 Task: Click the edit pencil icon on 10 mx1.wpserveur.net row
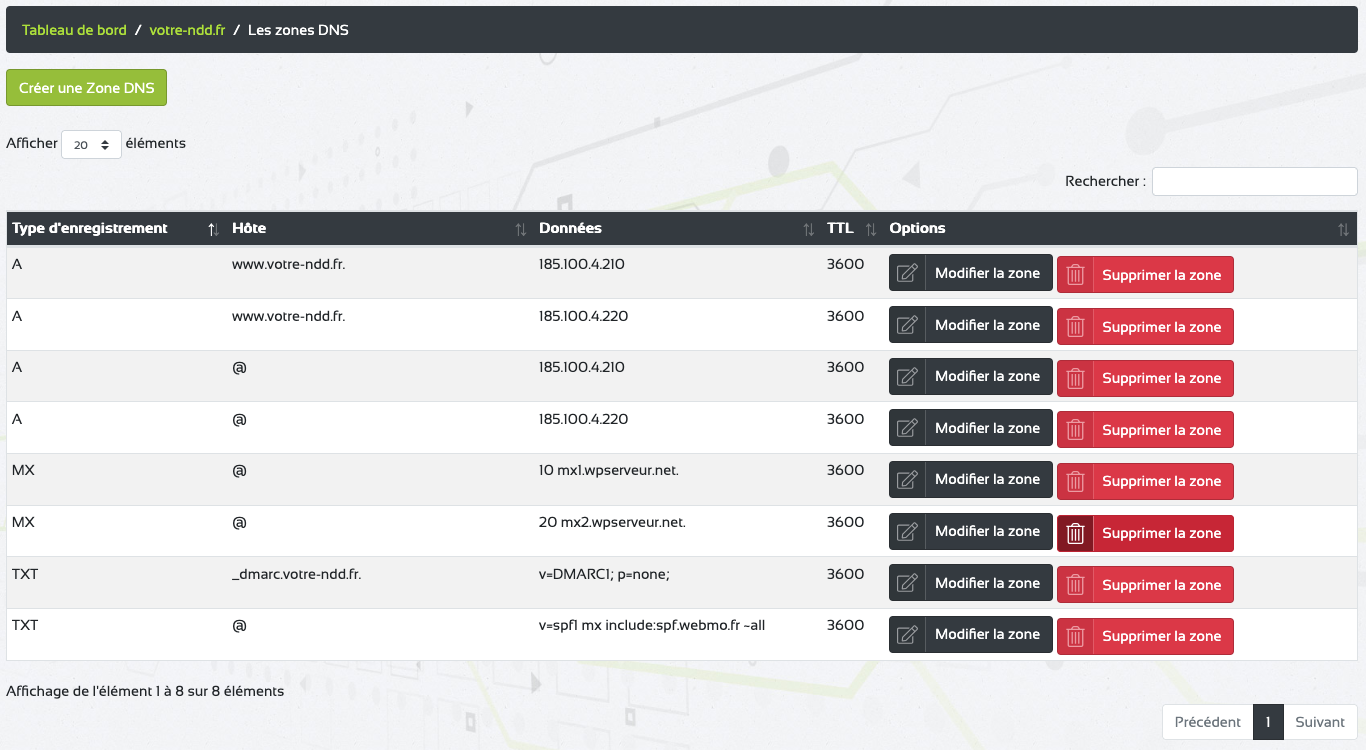pos(907,480)
